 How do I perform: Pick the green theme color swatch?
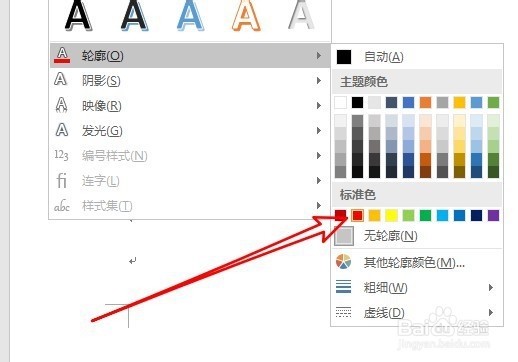[493, 103]
